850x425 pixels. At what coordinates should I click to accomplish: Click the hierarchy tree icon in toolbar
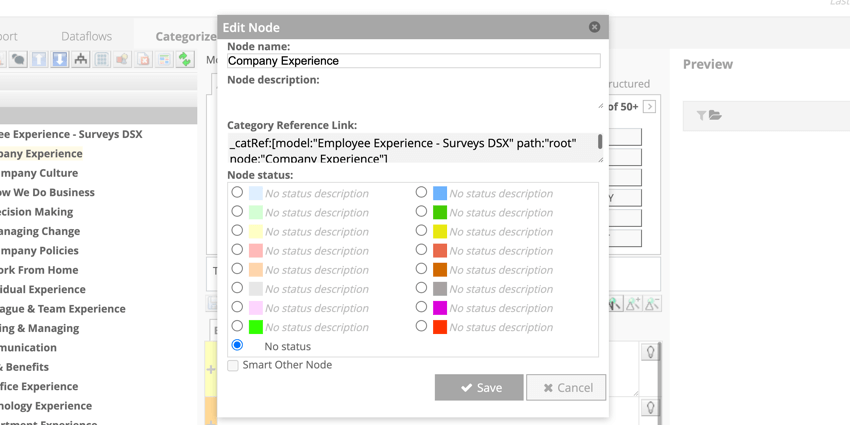click(81, 60)
